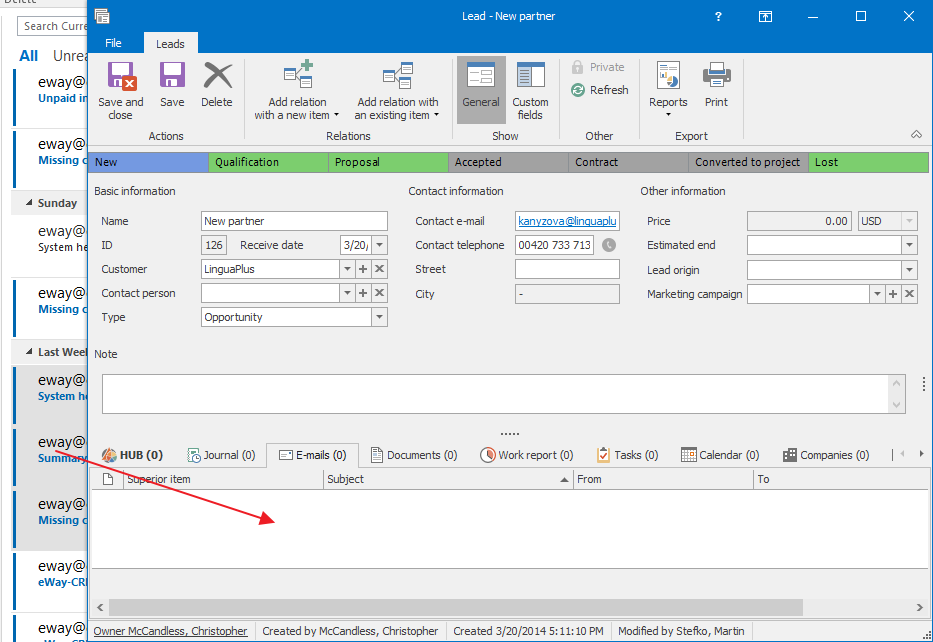Expand the Lead origin dropdown
This screenshot has width=933, height=642.
click(909, 270)
